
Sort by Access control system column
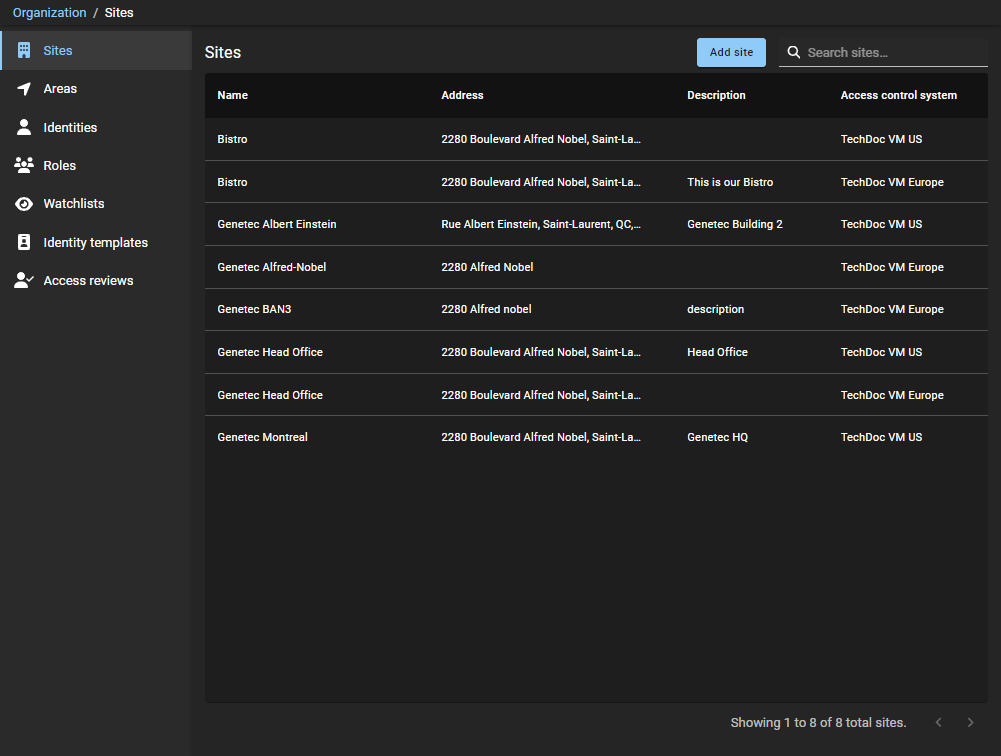tap(898, 95)
